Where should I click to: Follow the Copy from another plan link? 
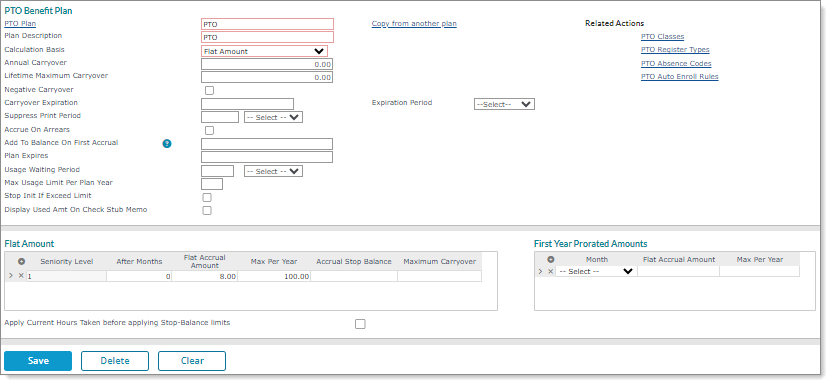tap(414, 24)
